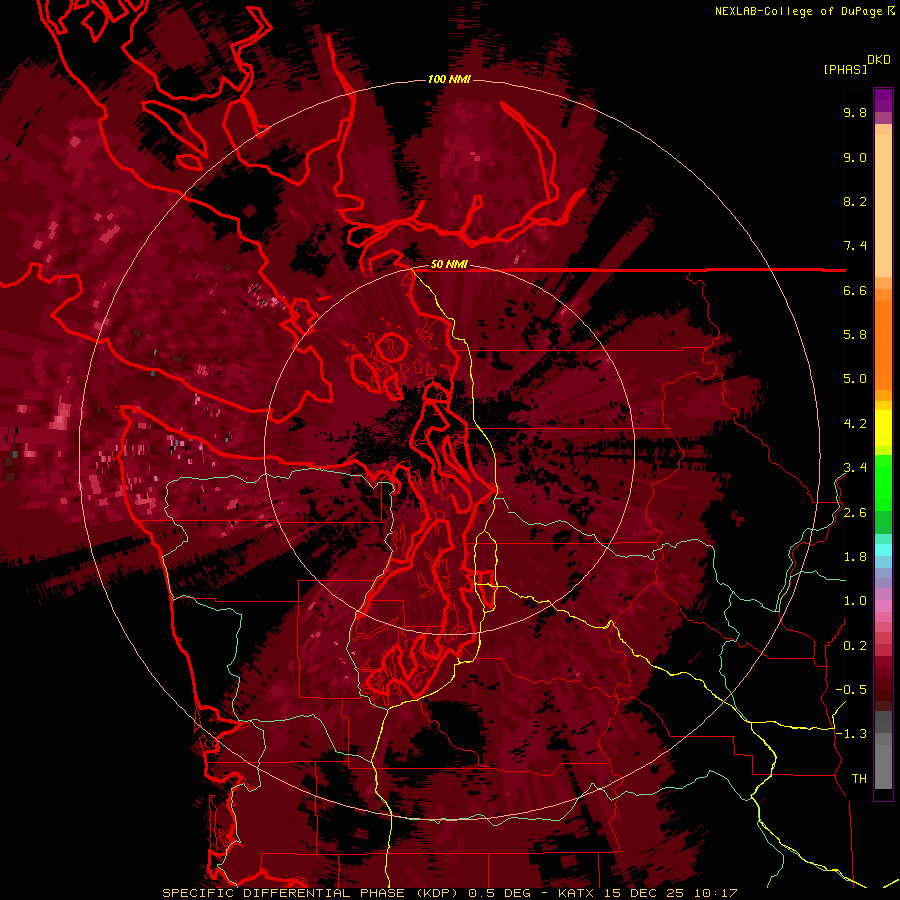Image resolution: width=900 pixels, height=900 pixels.
Task: Click the 9.8 value on the color scale
Action: coord(855,112)
